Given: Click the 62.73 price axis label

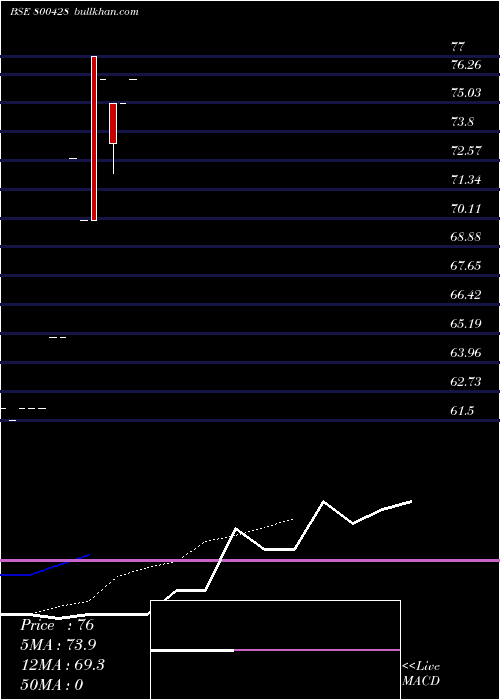Looking at the screenshot, I should (466, 382).
